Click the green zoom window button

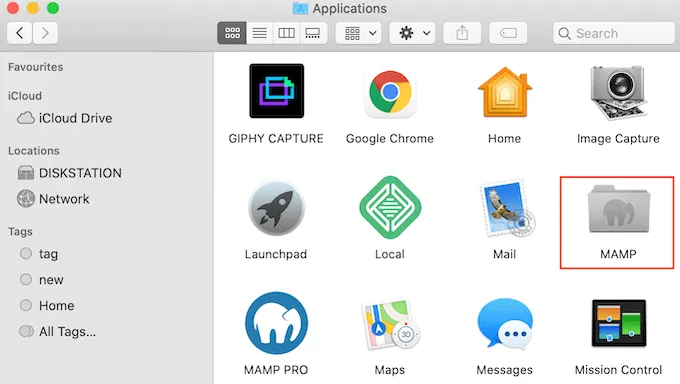[x=53, y=8]
